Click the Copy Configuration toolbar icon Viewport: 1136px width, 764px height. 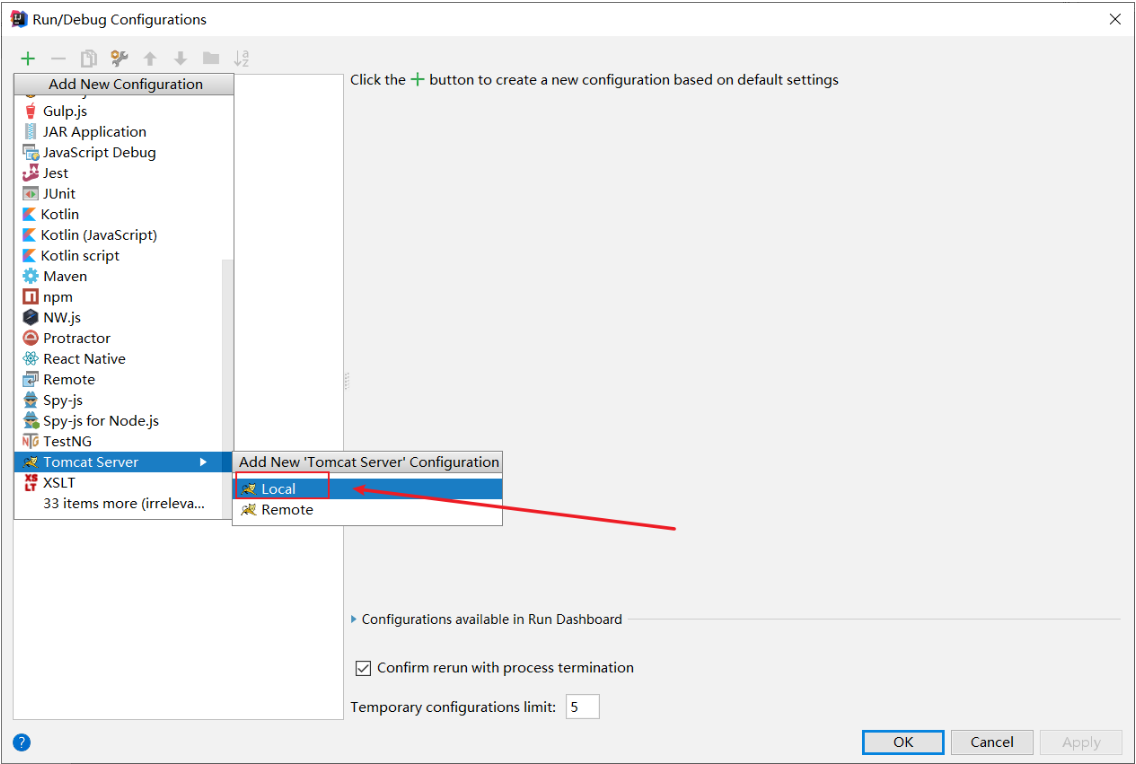[x=89, y=59]
